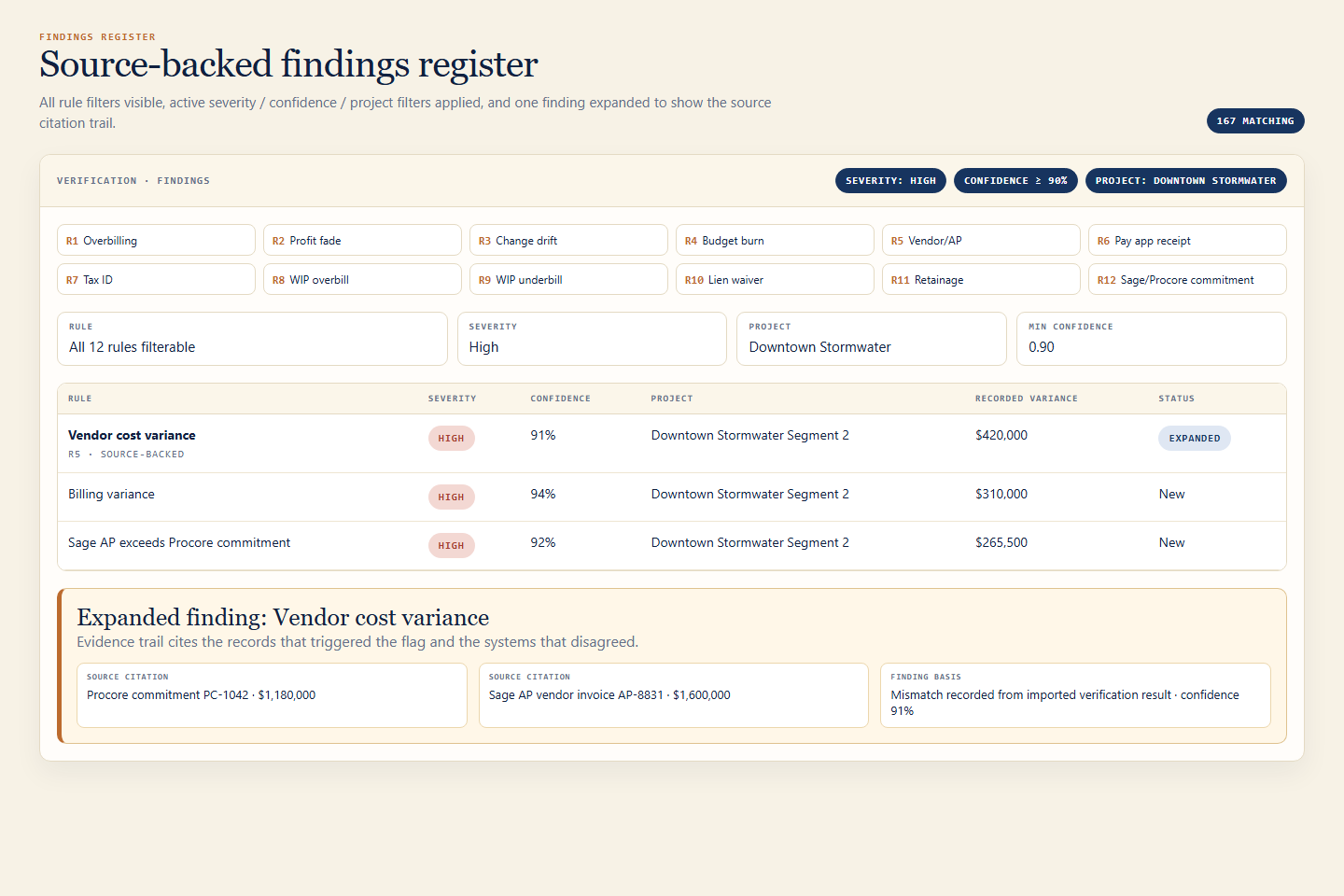Click the Expanded status badge
The height and width of the screenshot is (896, 1344).
click(1195, 439)
